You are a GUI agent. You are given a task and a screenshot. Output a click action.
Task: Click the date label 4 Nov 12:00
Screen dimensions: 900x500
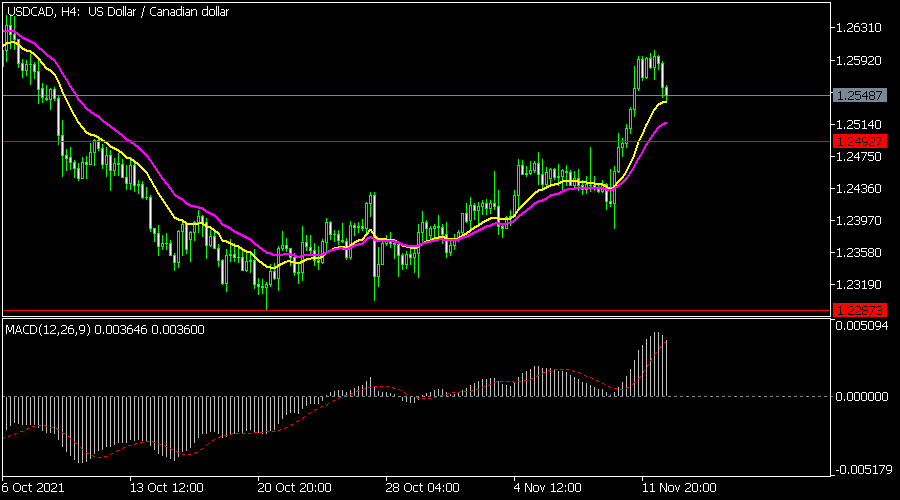(x=548, y=488)
